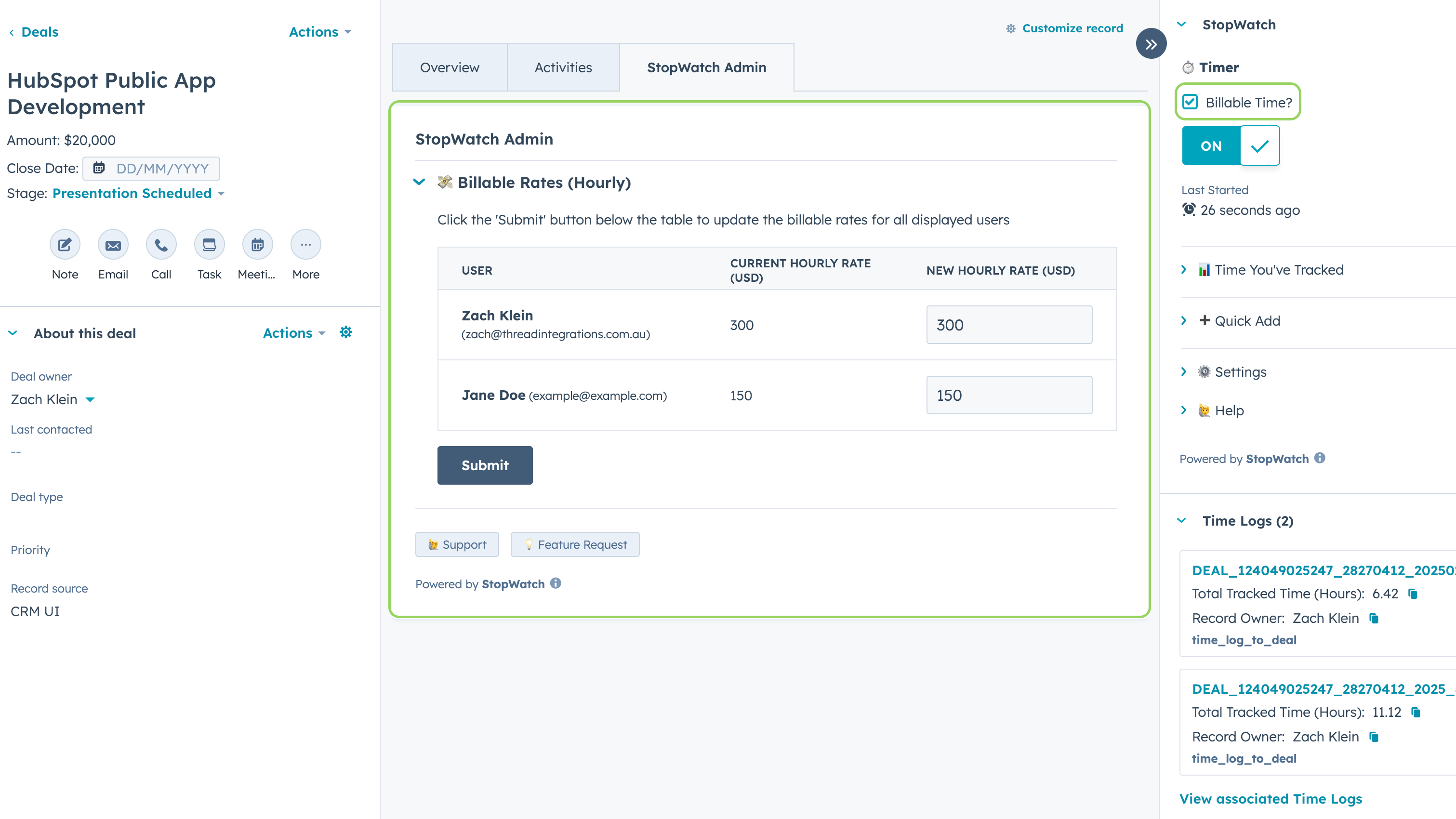Click Jane Doe's current rate 150
This screenshot has height=819, width=1456.
tap(741, 396)
